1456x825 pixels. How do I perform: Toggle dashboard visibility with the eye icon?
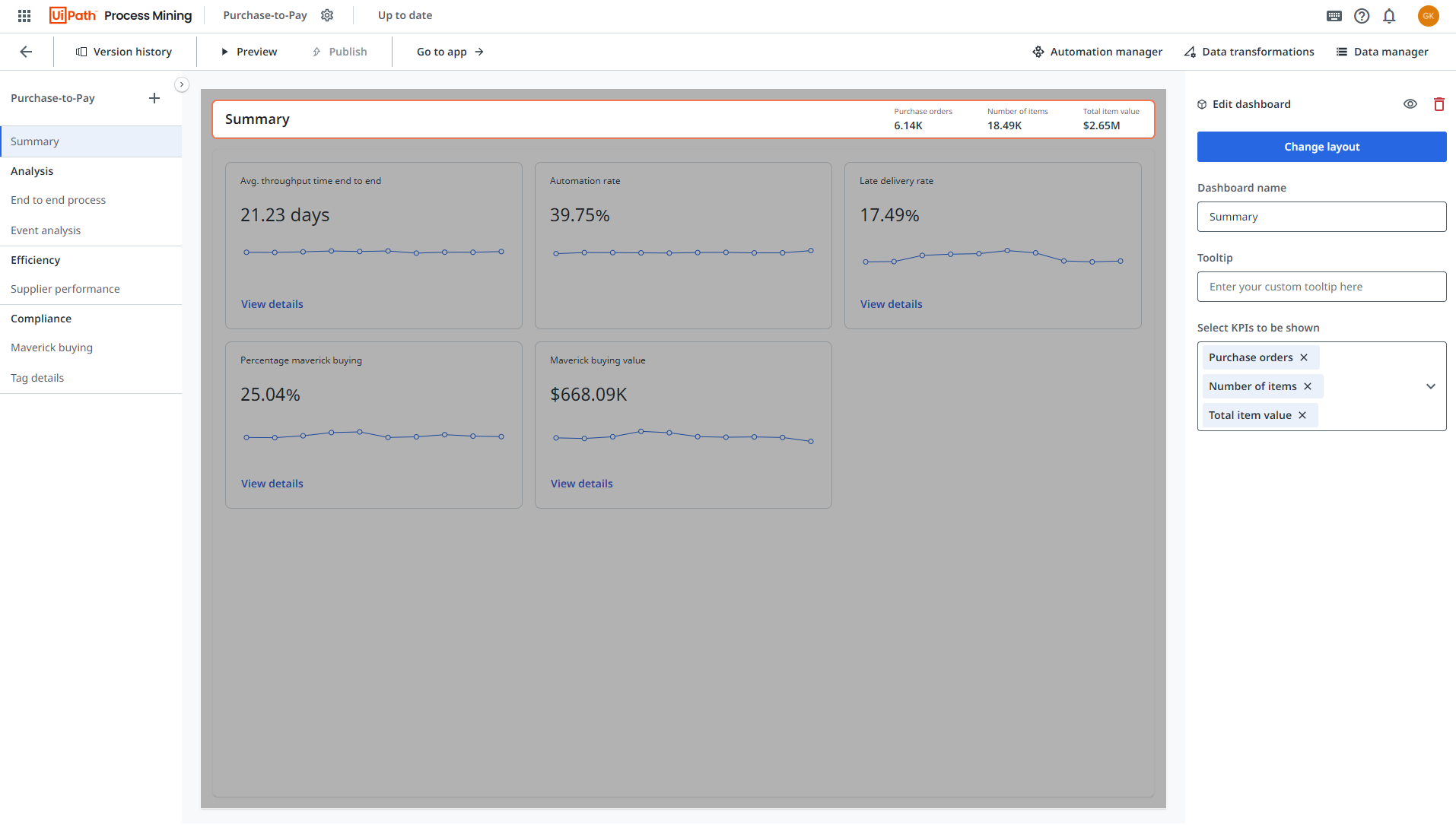1410,103
